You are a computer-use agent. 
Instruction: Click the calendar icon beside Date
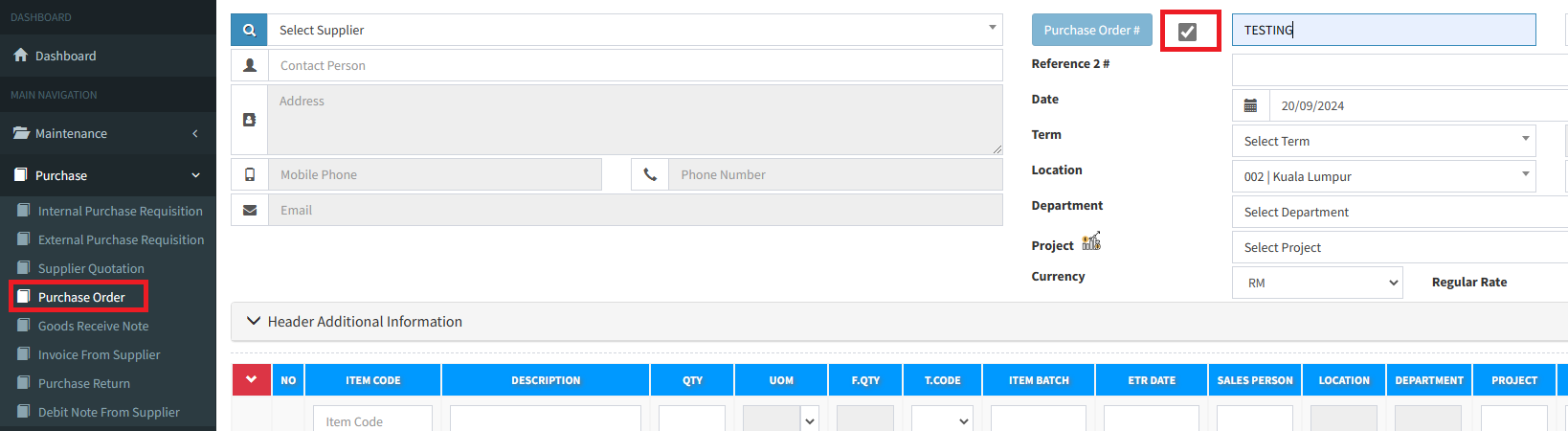click(x=1250, y=105)
